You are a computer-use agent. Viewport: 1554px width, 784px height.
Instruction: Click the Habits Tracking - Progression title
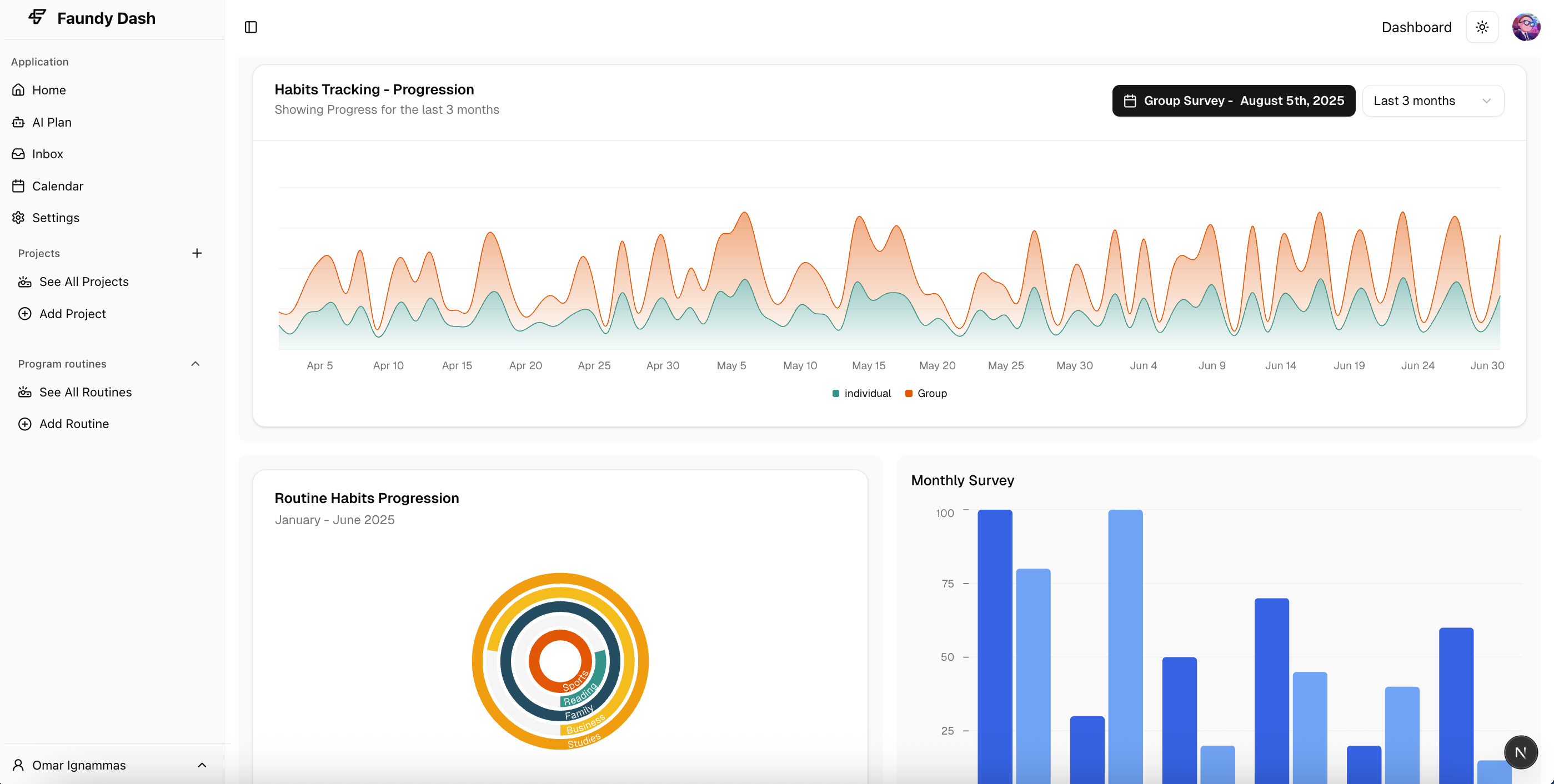click(x=374, y=89)
